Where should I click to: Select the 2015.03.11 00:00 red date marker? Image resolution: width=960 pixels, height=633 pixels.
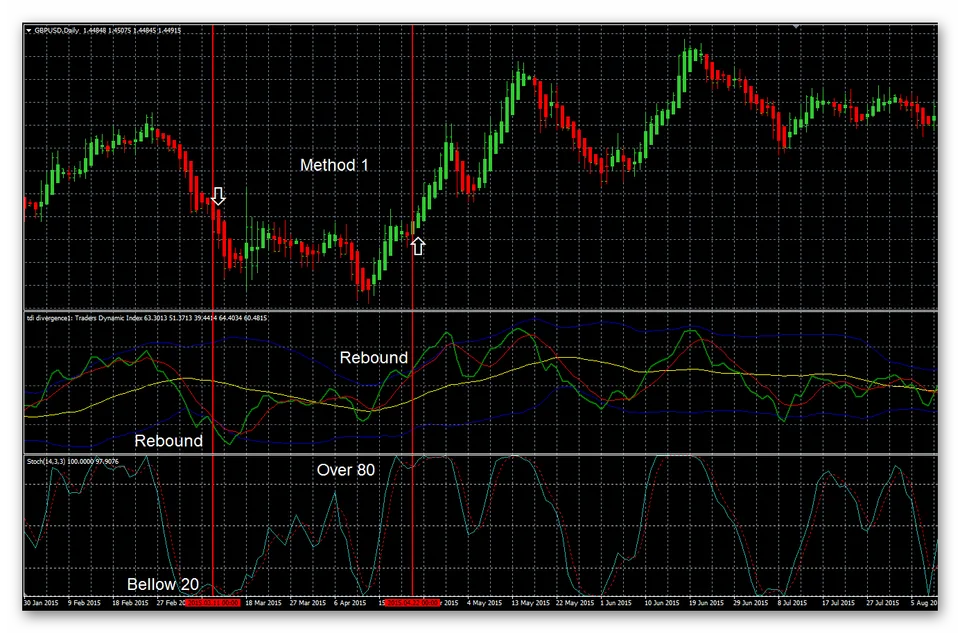click(213, 603)
